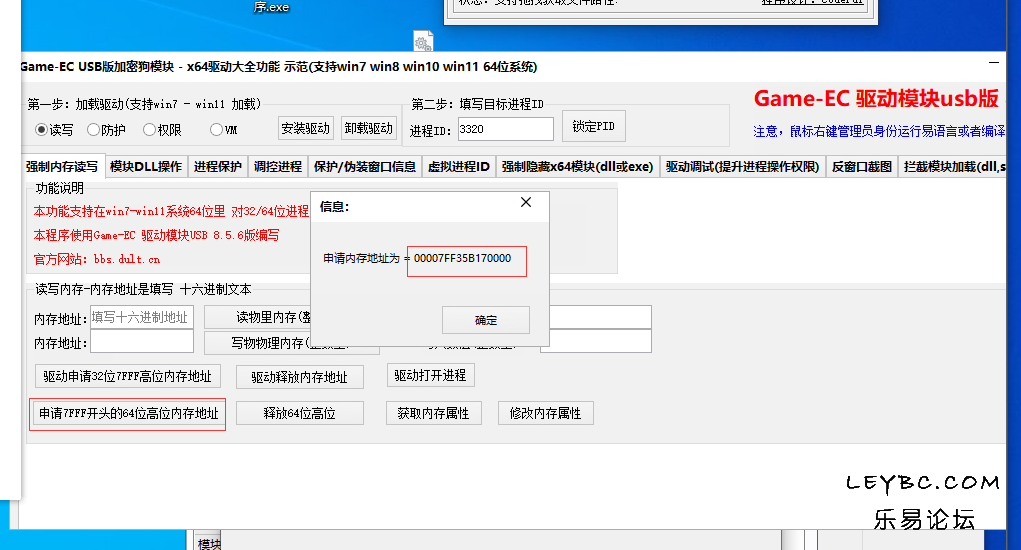1021x550 pixels.
Task: Click the 读物理内存 button
Action: pyautogui.click(x=258, y=318)
